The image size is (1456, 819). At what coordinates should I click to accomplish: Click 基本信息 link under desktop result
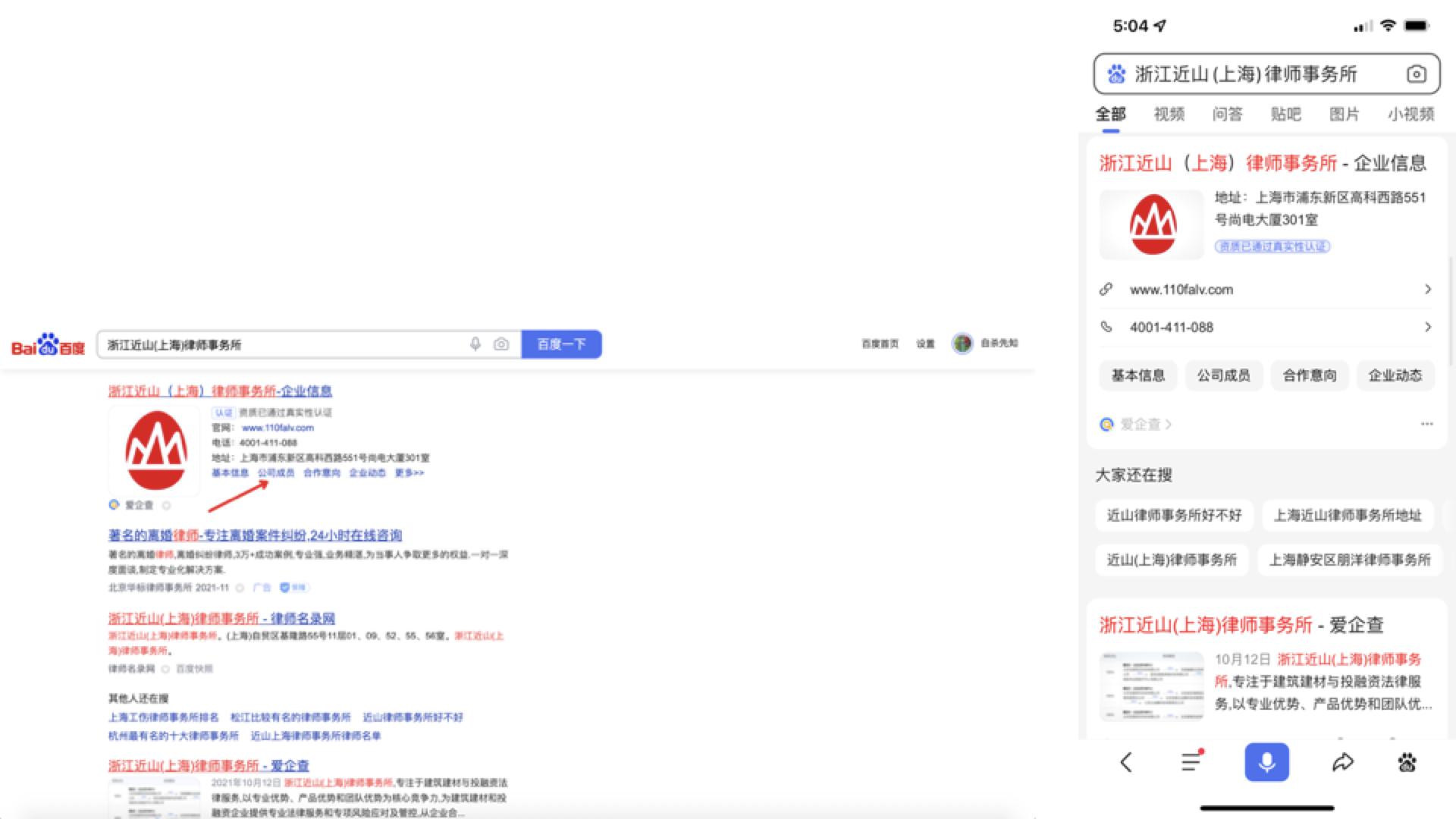coord(230,472)
